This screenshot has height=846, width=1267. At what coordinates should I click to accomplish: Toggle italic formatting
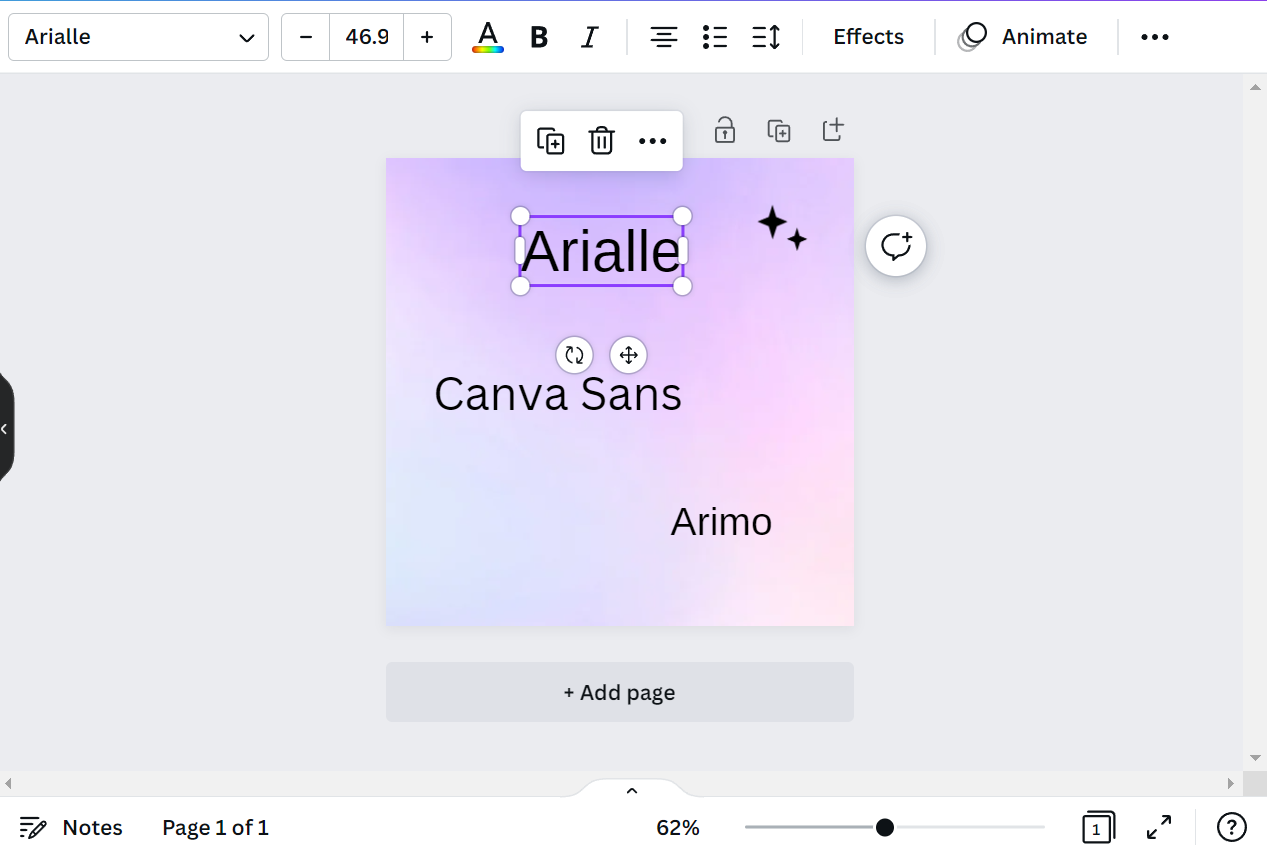click(589, 37)
